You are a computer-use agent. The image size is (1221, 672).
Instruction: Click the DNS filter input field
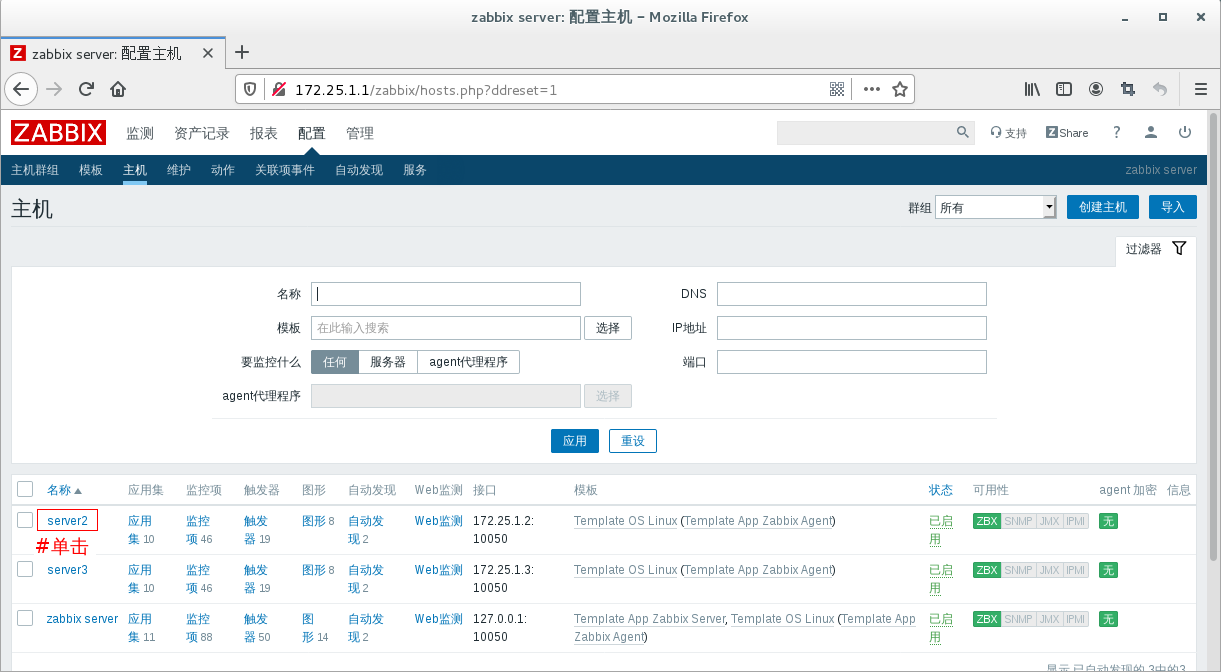(x=852, y=294)
